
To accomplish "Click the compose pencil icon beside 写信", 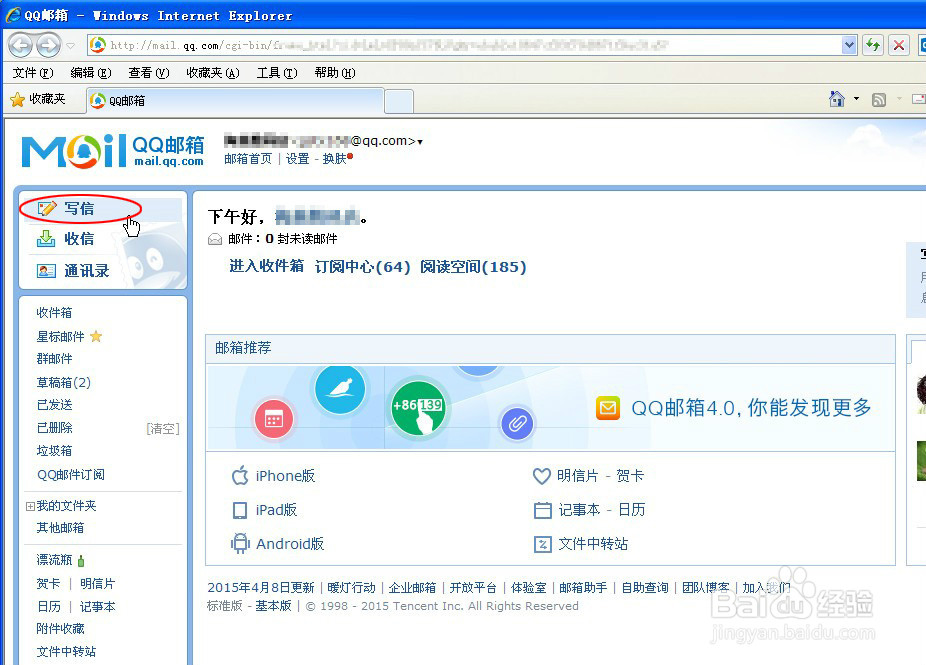I will tap(47, 208).
